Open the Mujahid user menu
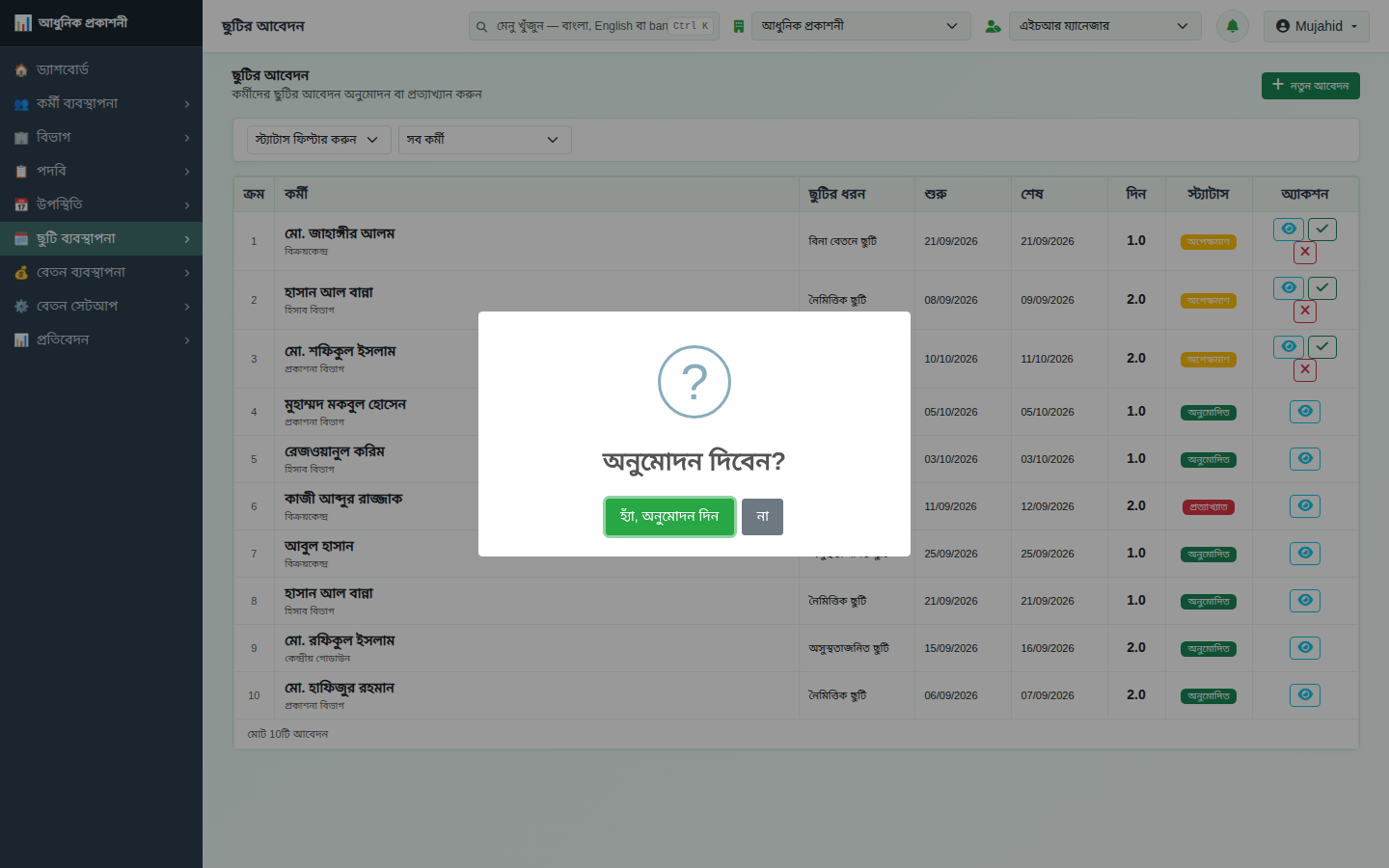The width and height of the screenshot is (1389, 868). (1316, 26)
